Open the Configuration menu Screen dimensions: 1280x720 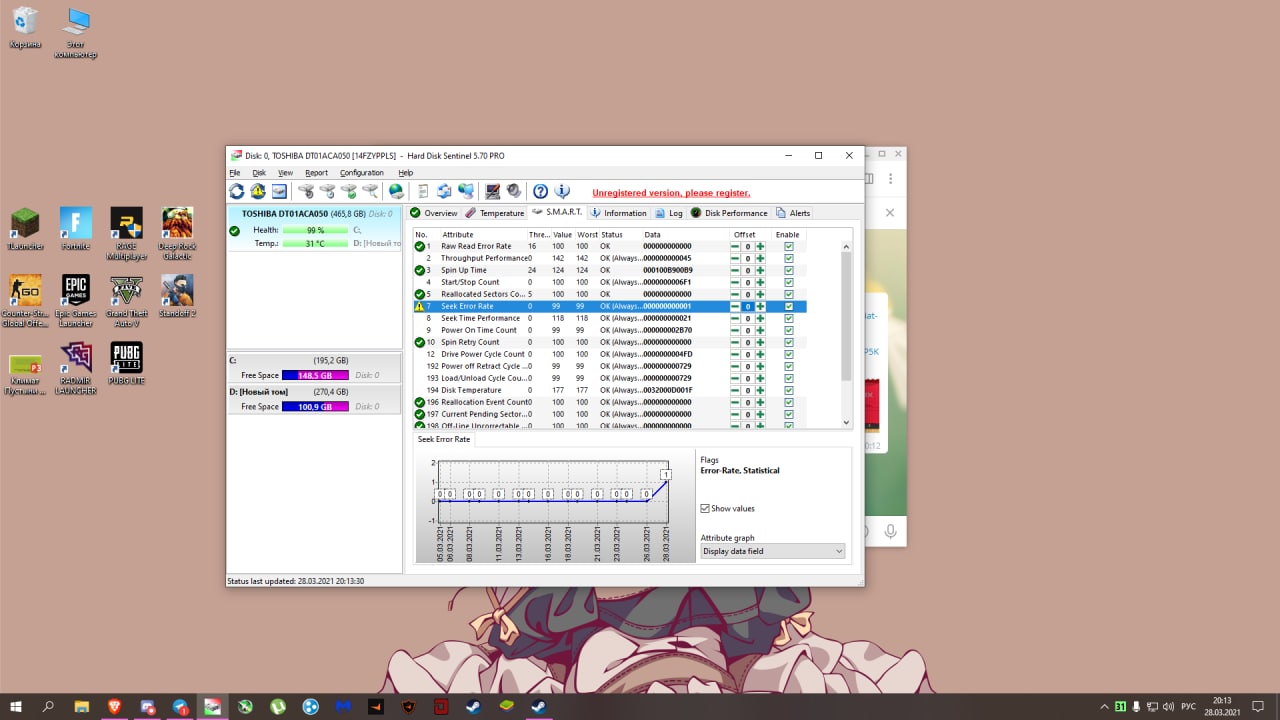point(361,173)
